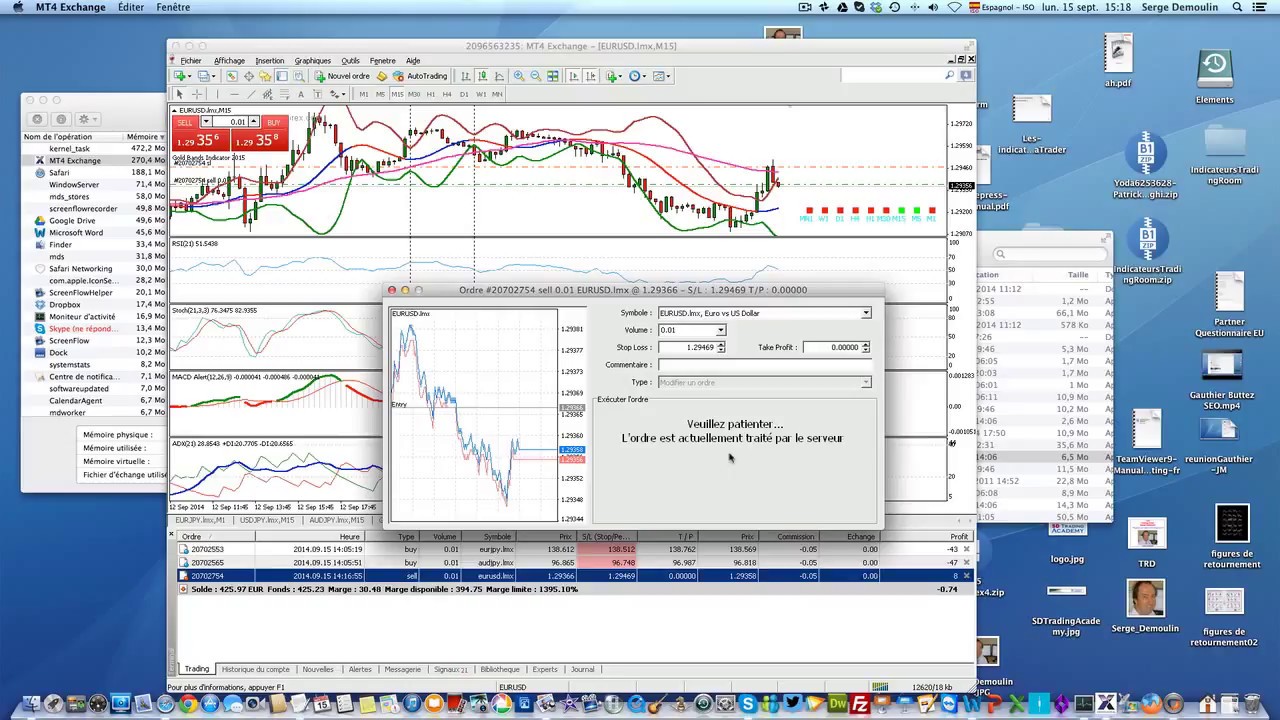Screen dimensions: 1280x720
Task: Open the chart templates icon dropdown
Action: coord(662,76)
